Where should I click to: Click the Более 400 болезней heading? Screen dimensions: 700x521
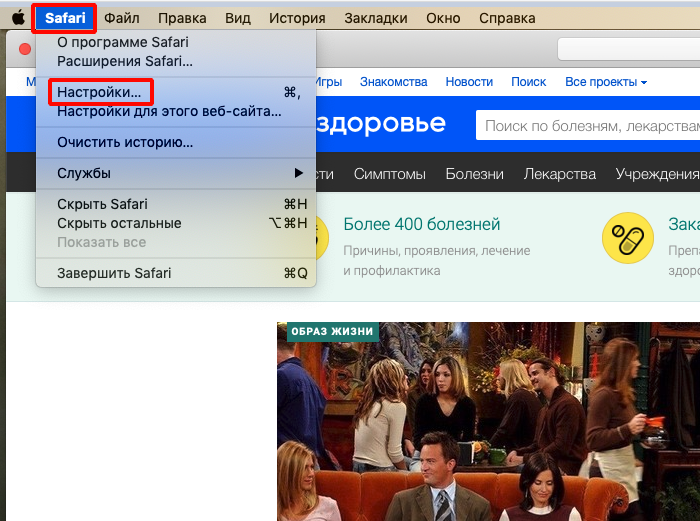coord(421,224)
